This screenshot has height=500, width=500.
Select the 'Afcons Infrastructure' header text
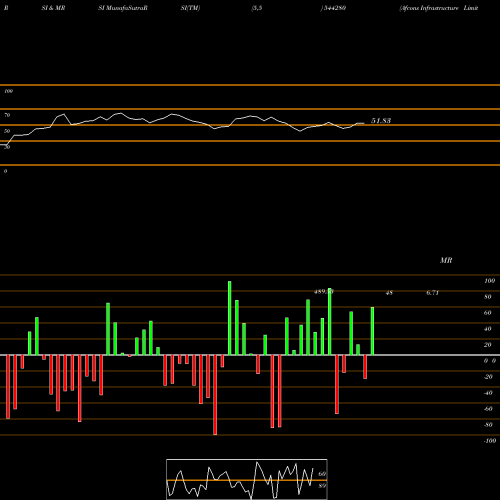click(x=429, y=8)
